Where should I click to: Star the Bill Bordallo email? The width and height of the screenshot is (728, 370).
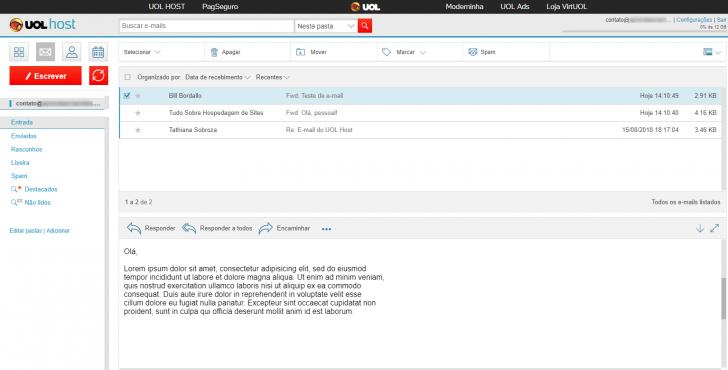137,96
